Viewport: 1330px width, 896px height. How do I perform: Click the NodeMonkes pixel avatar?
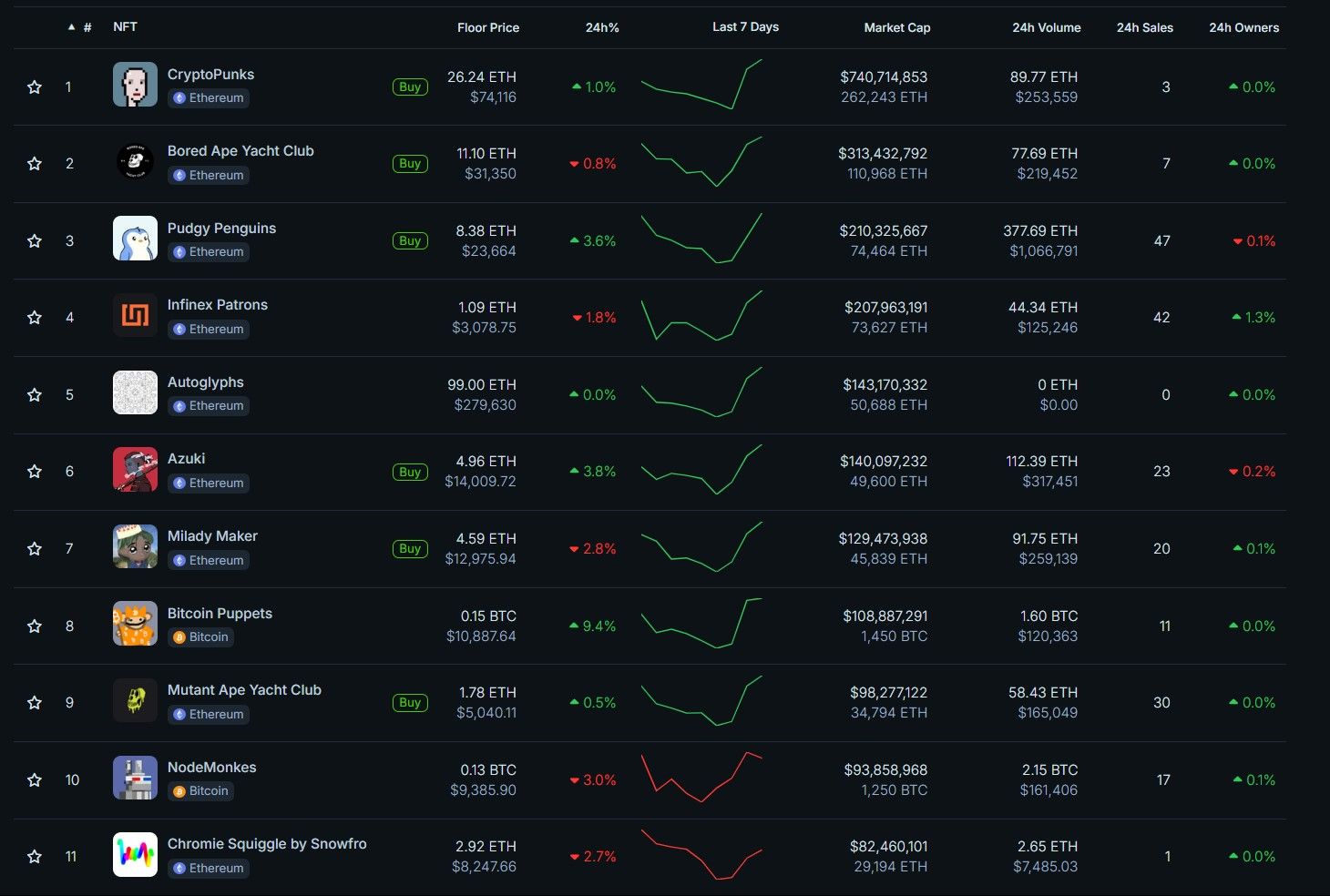click(x=135, y=779)
